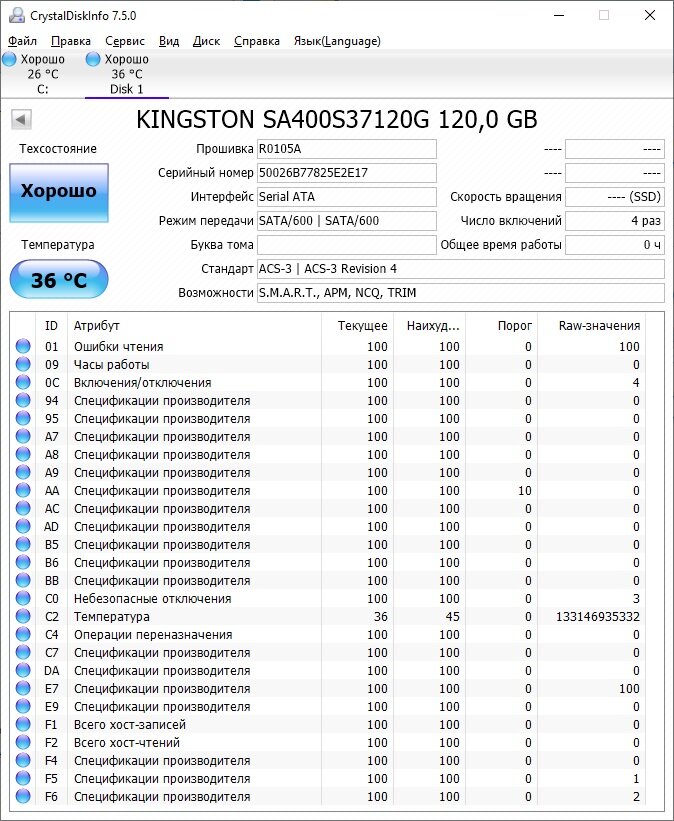Click the status icon of row AA
Image resolution: width=674 pixels, height=821 pixels.
(23, 490)
